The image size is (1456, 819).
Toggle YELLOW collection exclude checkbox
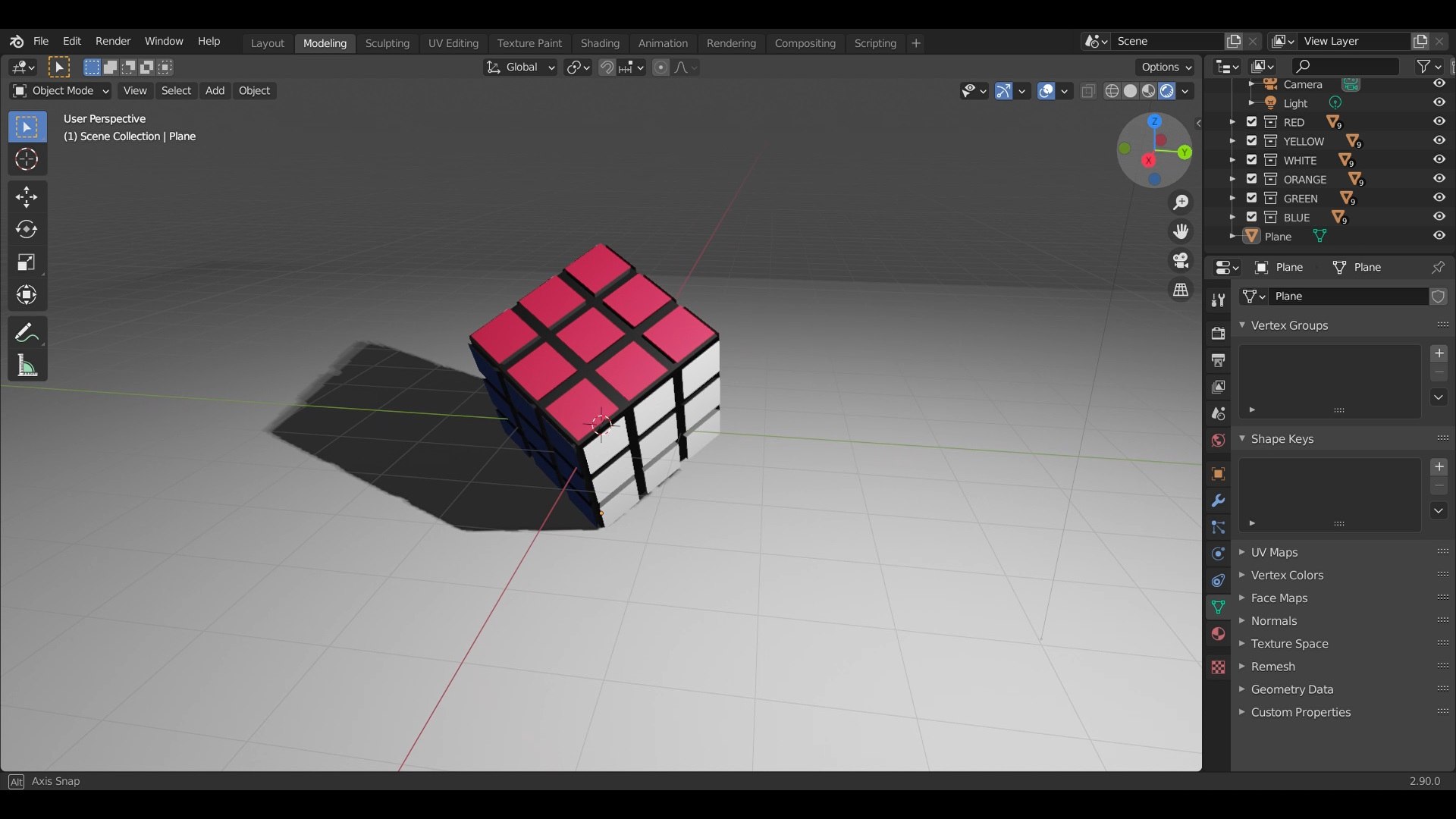click(1251, 140)
